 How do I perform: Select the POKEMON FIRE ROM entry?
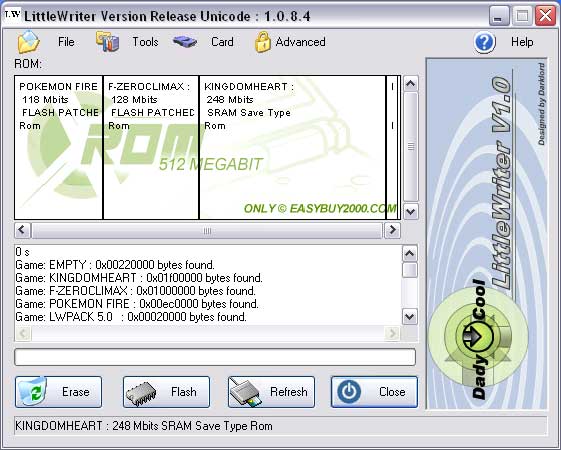(x=59, y=147)
